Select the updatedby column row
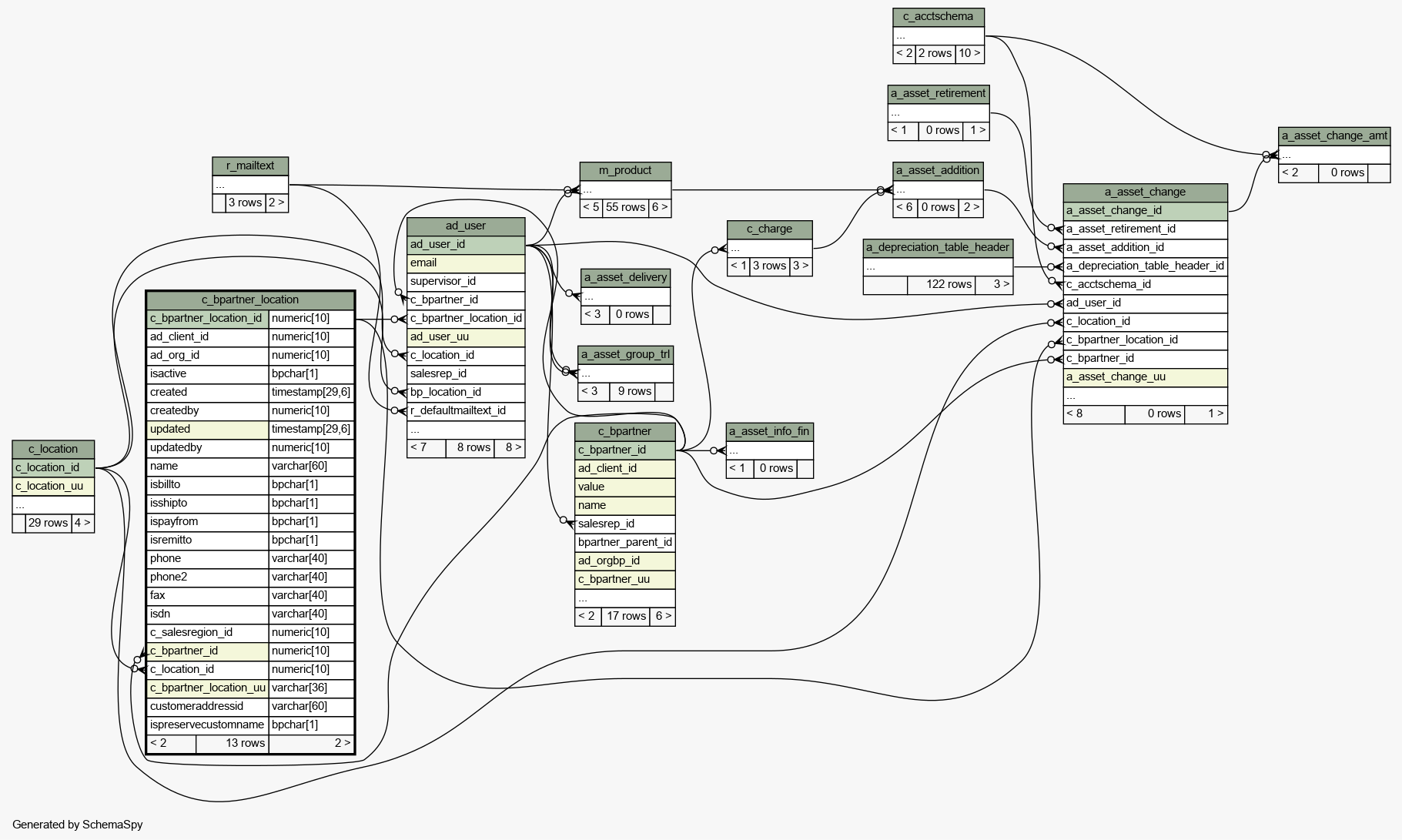This screenshot has height=840, width=1402. point(250,448)
